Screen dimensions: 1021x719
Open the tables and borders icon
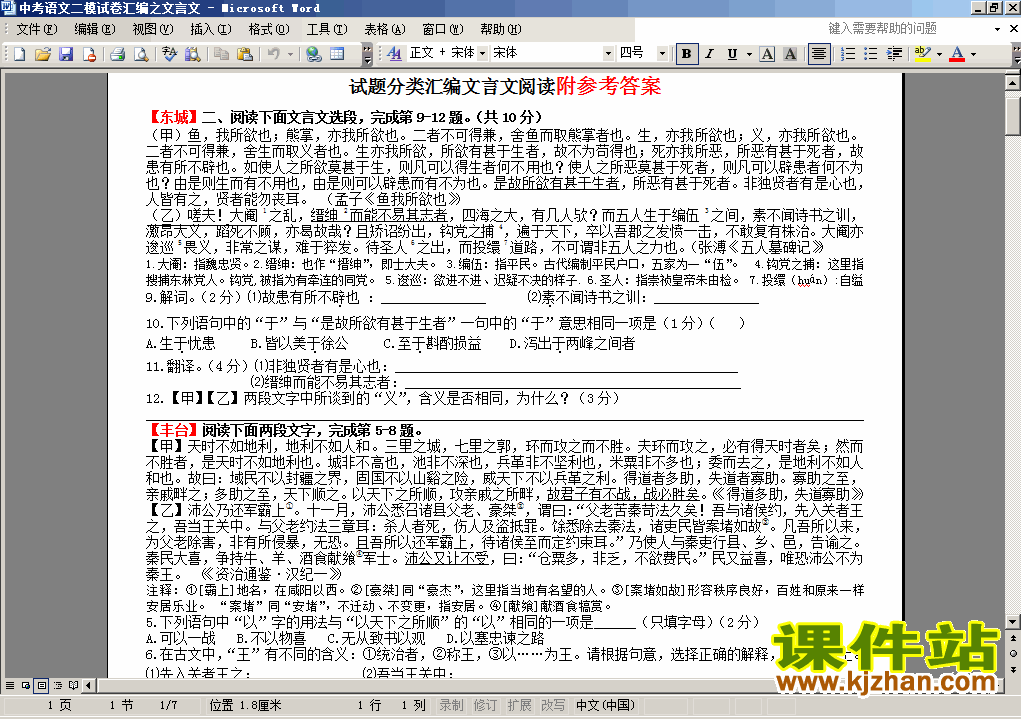pyautogui.click(x=337, y=54)
